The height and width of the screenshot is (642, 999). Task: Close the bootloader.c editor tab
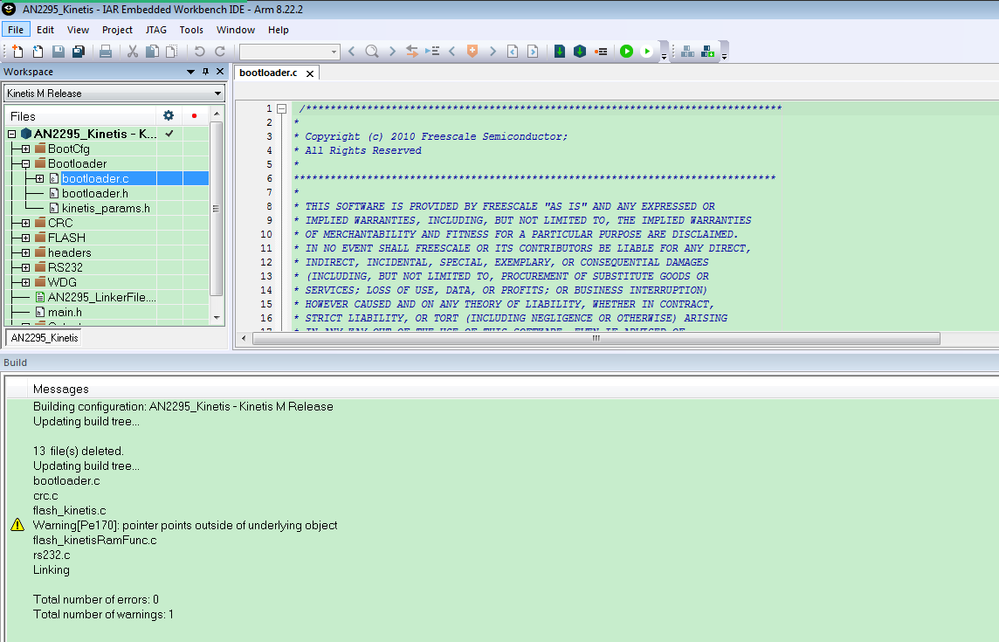(x=310, y=74)
